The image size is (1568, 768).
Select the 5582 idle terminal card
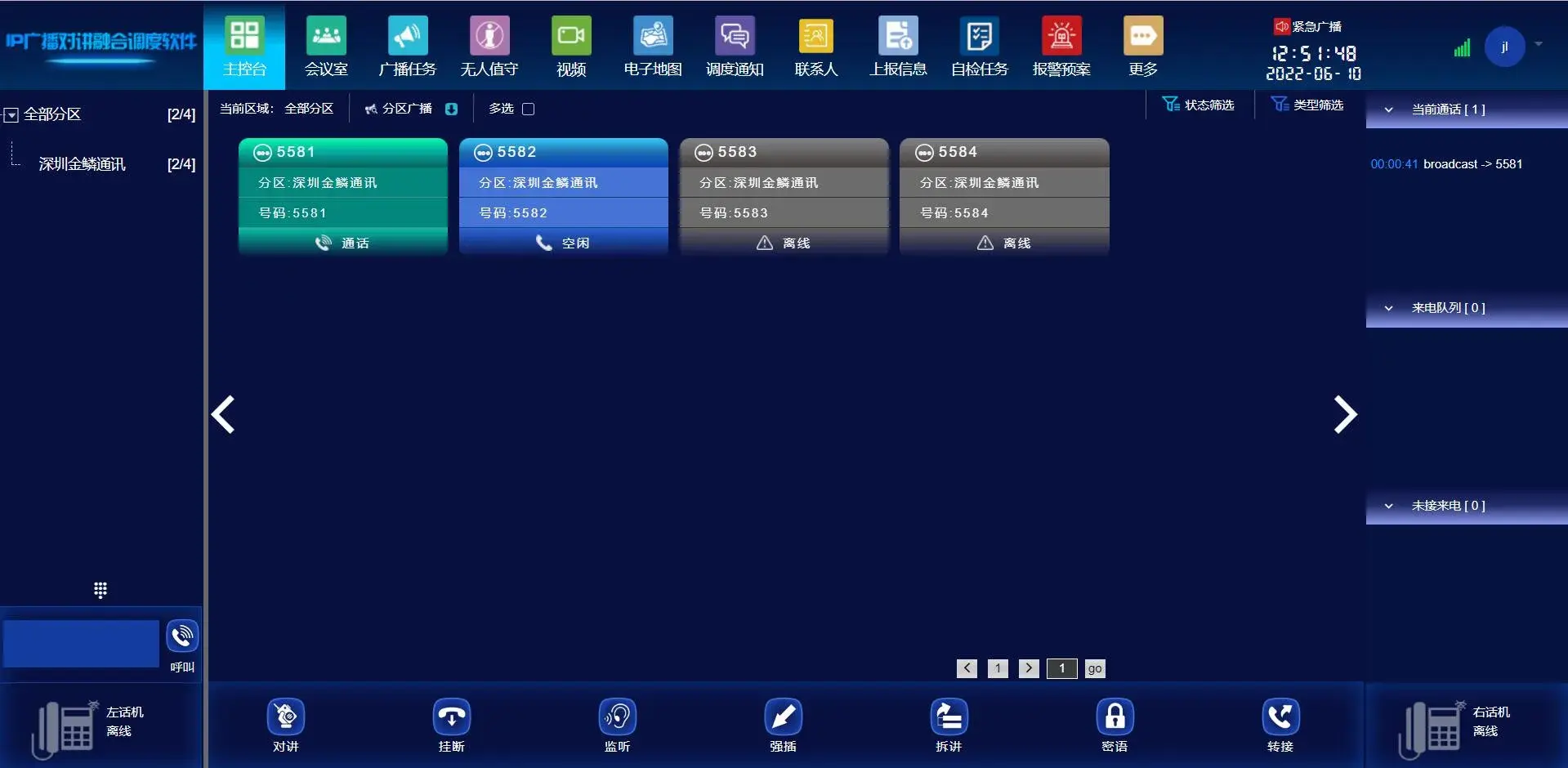[564, 197]
